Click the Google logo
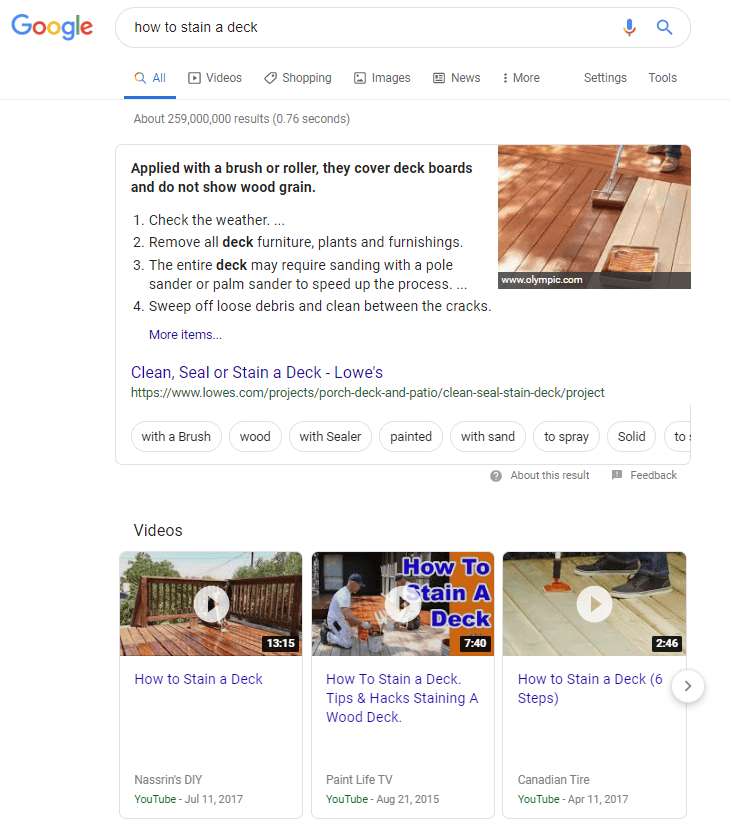Image resolution: width=730 pixels, height=832 pixels. pyautogui.click(x=52, y=27)
